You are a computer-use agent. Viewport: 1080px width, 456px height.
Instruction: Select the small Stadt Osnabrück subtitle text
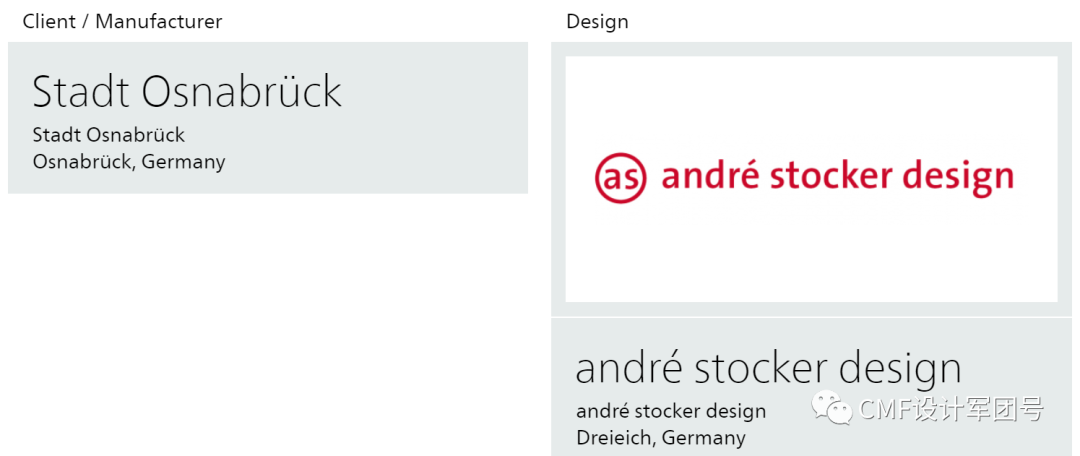(108, 135)
